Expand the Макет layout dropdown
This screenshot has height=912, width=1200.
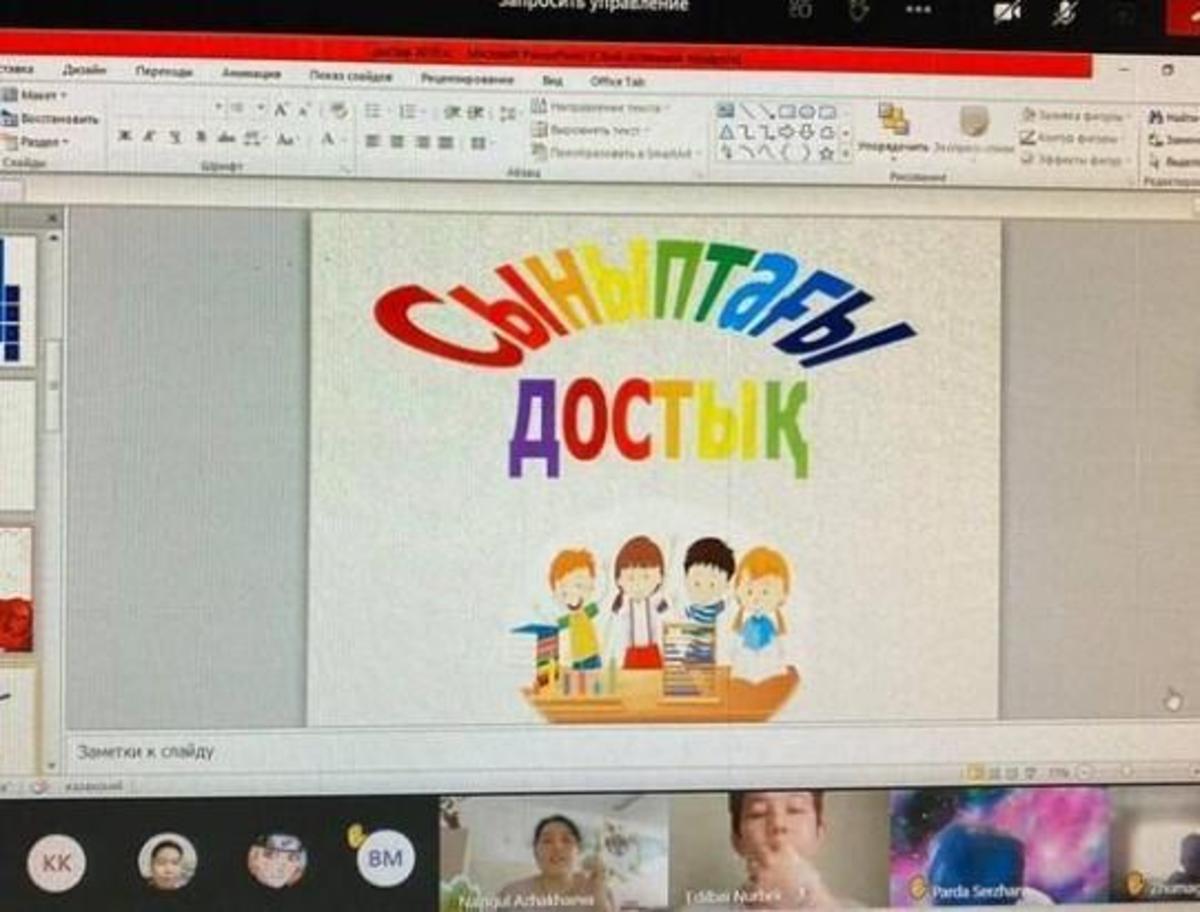pos(40,95)
